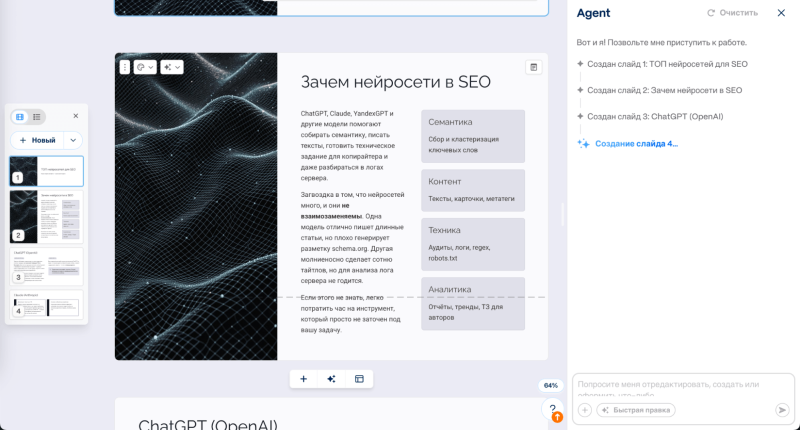
Task: Switch to list outline view
Action: [x=37, y=117]
